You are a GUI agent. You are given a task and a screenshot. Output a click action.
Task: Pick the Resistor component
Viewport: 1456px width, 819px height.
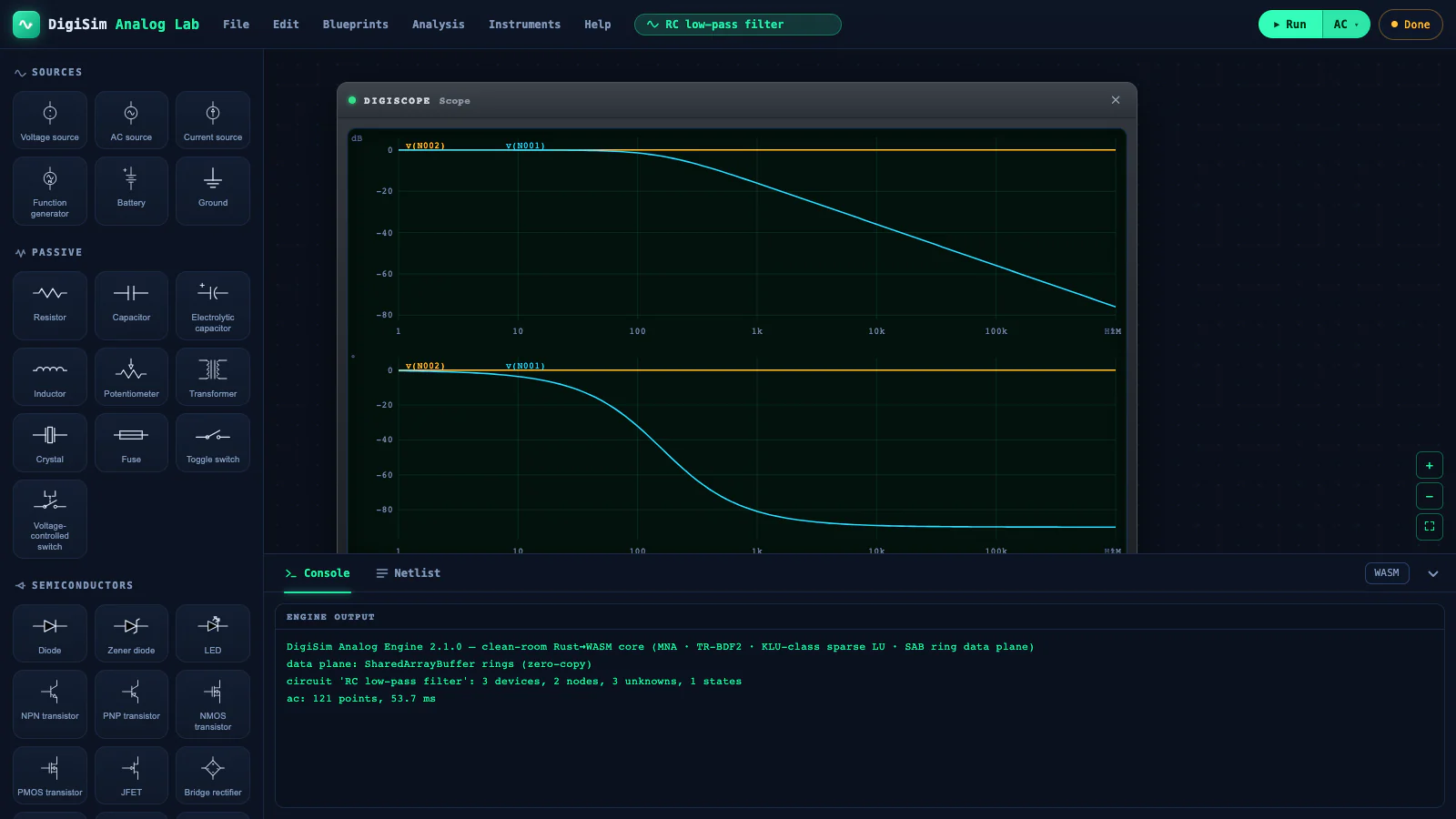click(x=50, y=306)
